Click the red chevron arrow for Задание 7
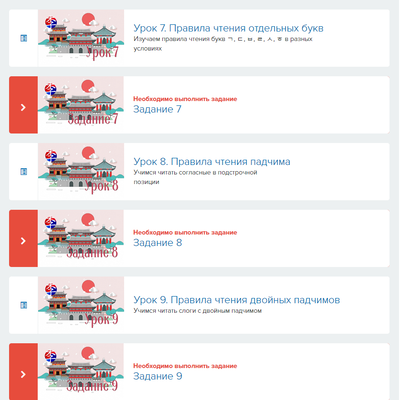The width and height of the screenshot is (400, 400). [x=23, y=107]
